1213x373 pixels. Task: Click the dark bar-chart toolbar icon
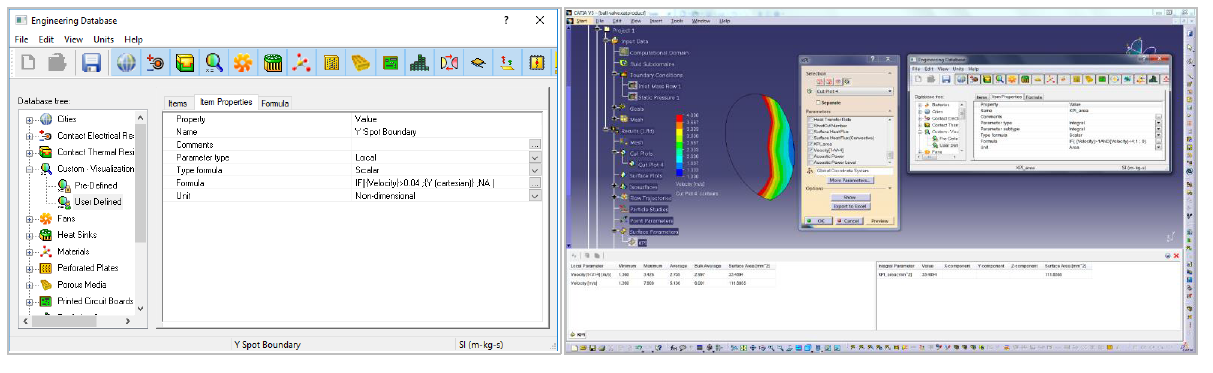(x=420, y=64)
